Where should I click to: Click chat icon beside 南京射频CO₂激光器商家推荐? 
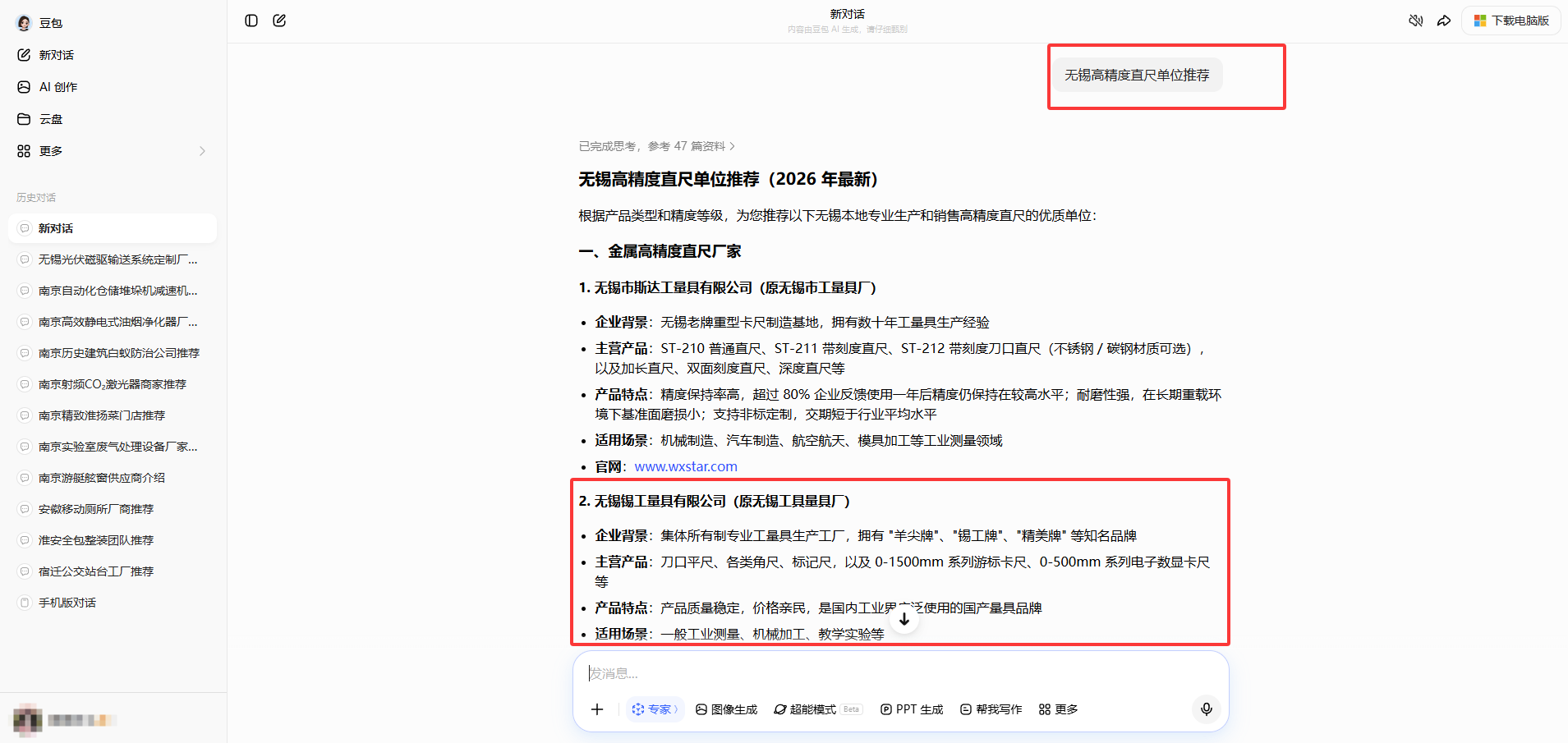pos(25,384)
